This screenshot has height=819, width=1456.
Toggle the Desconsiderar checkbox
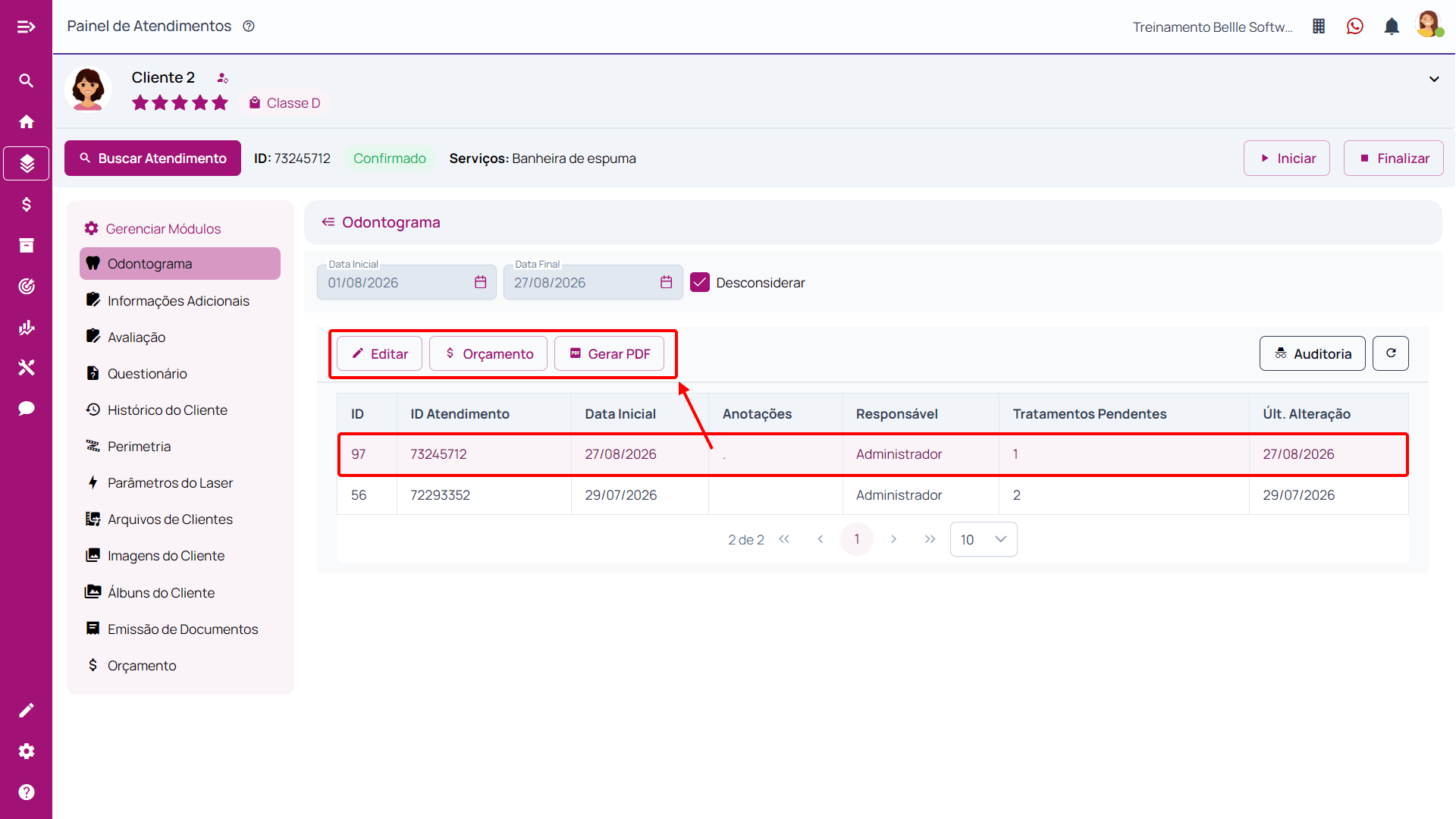[x=700, y=282]
